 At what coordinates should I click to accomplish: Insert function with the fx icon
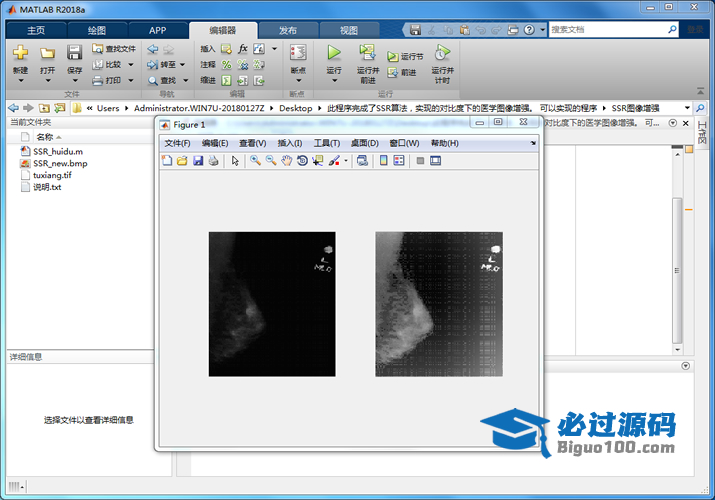click(243, 49)
